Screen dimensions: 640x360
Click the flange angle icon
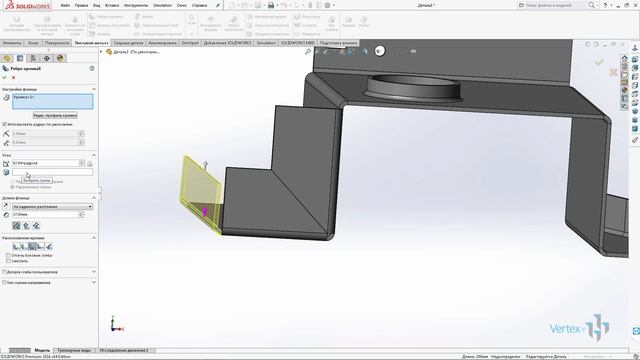pos(6,163)
